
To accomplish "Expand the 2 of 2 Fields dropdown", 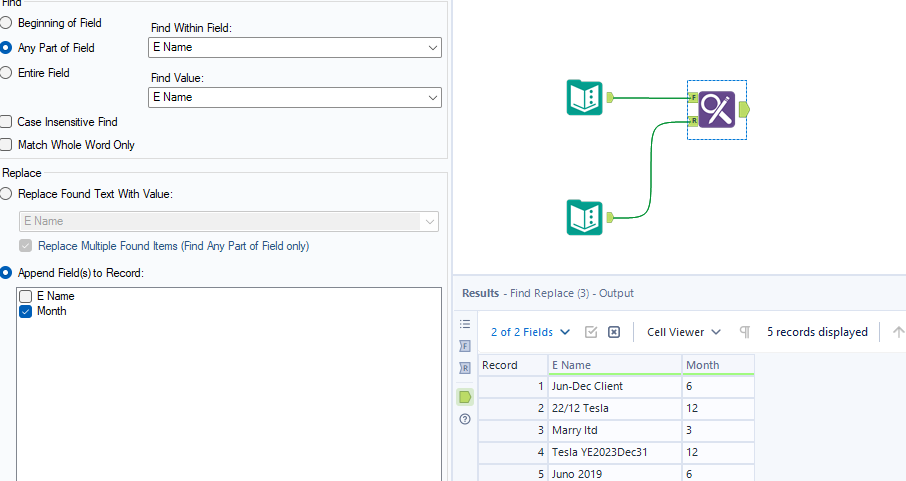I will (x=530, y=332).
